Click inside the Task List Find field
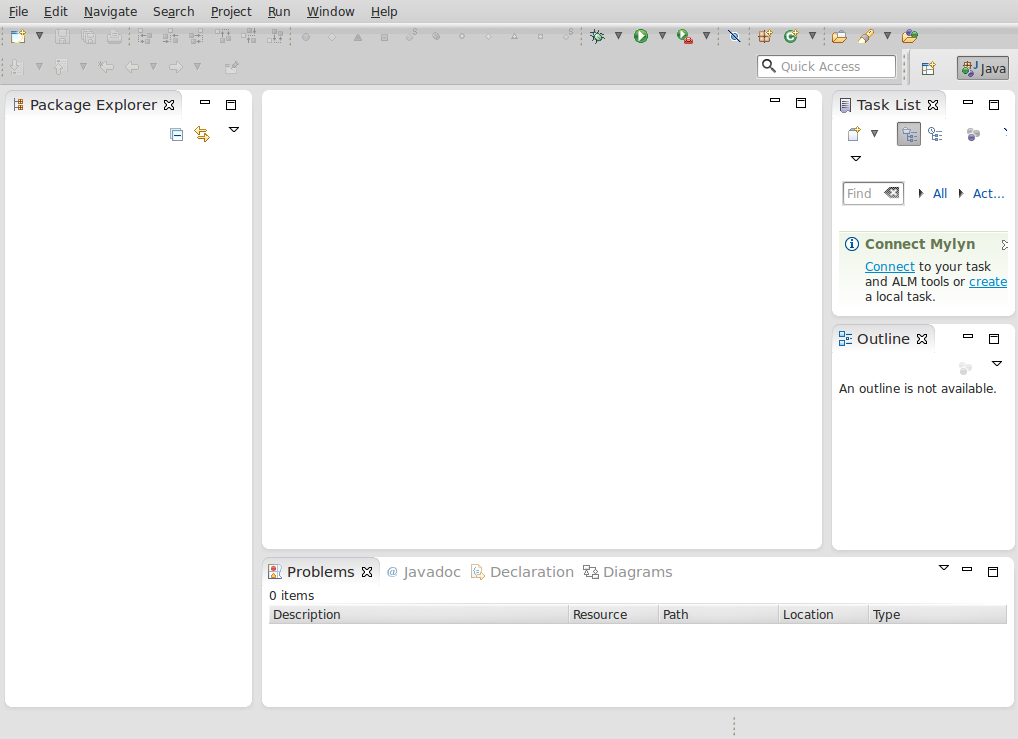This screenshot has width=1018, height=739. 865,193
